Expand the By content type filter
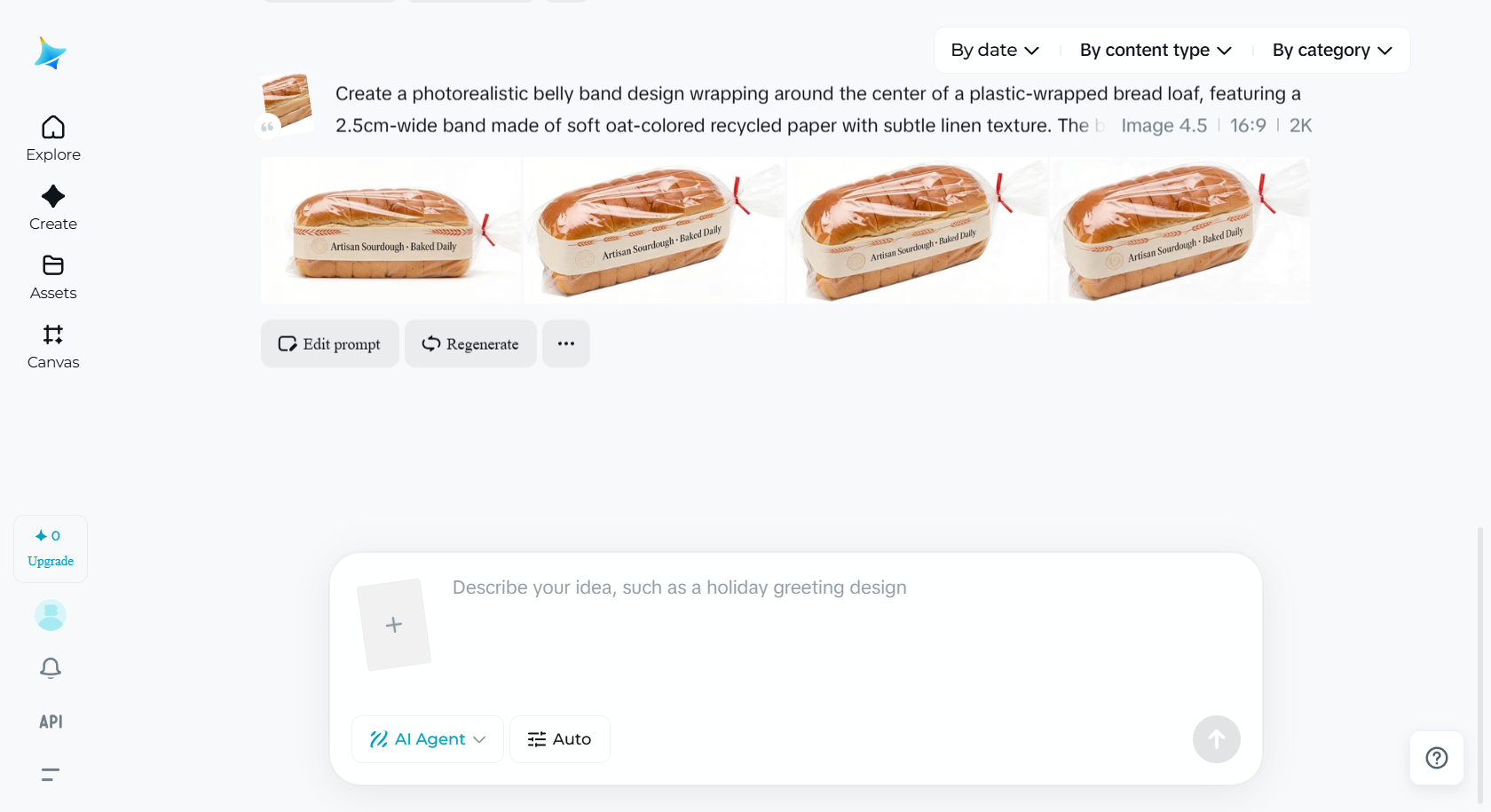1491x812 pixels. click(x=1155, y=51)
